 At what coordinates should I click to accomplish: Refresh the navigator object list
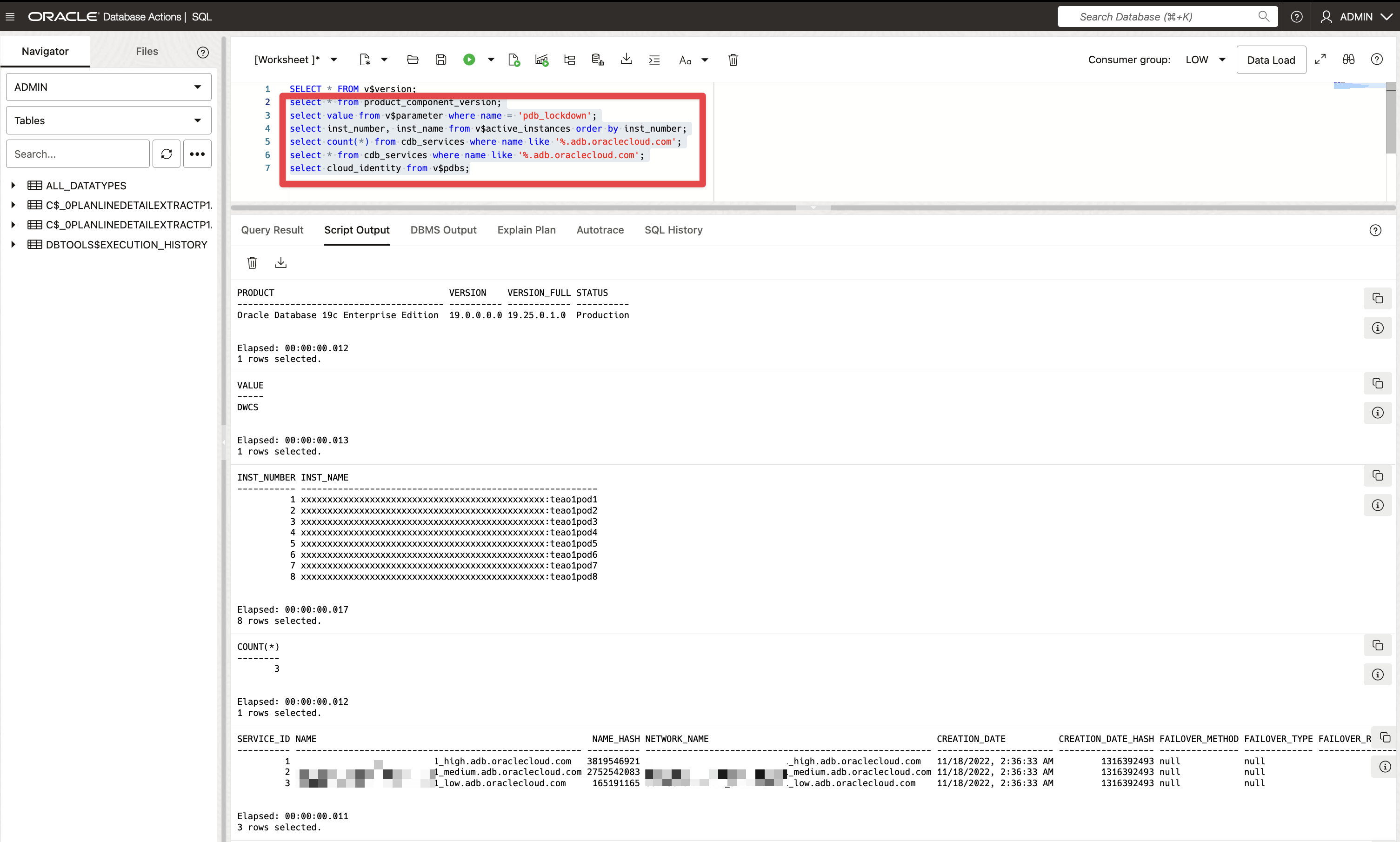pyautogui.click(x=166, y=154)
